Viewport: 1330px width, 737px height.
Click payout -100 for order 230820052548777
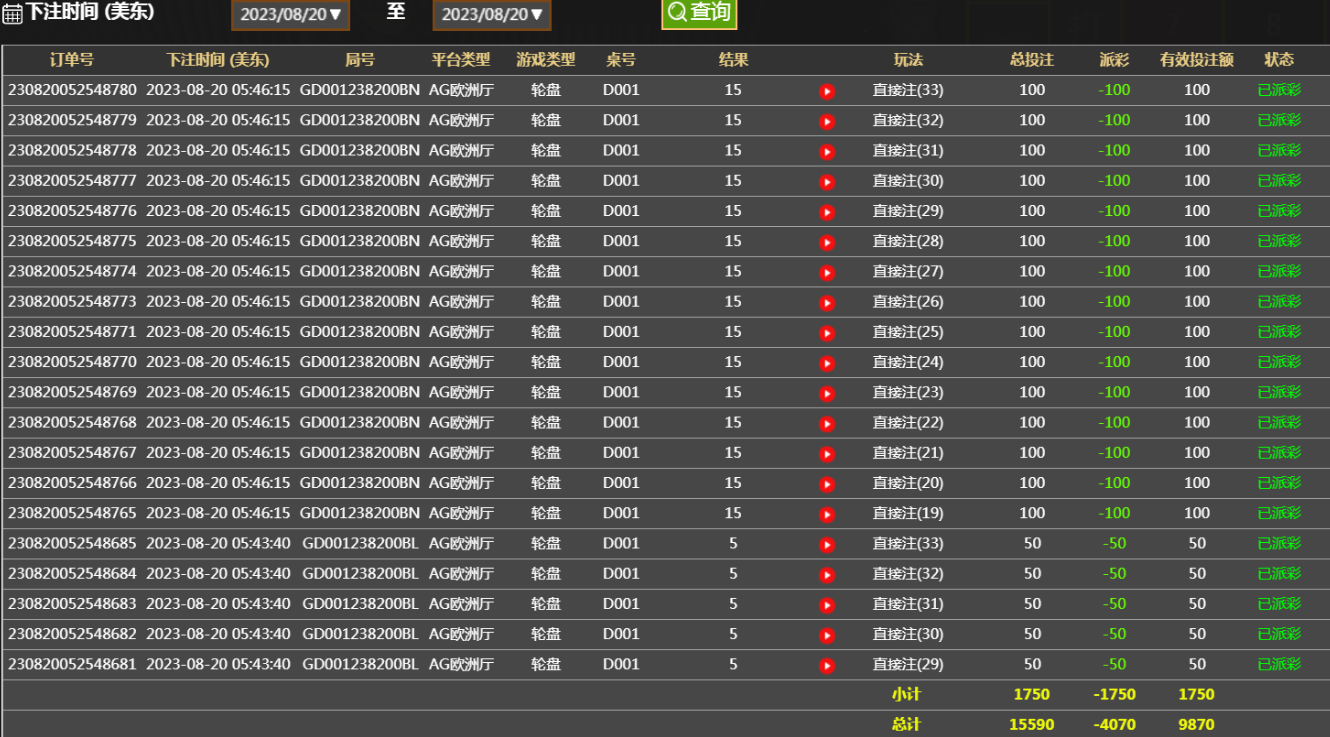(x=1114, y=180)
